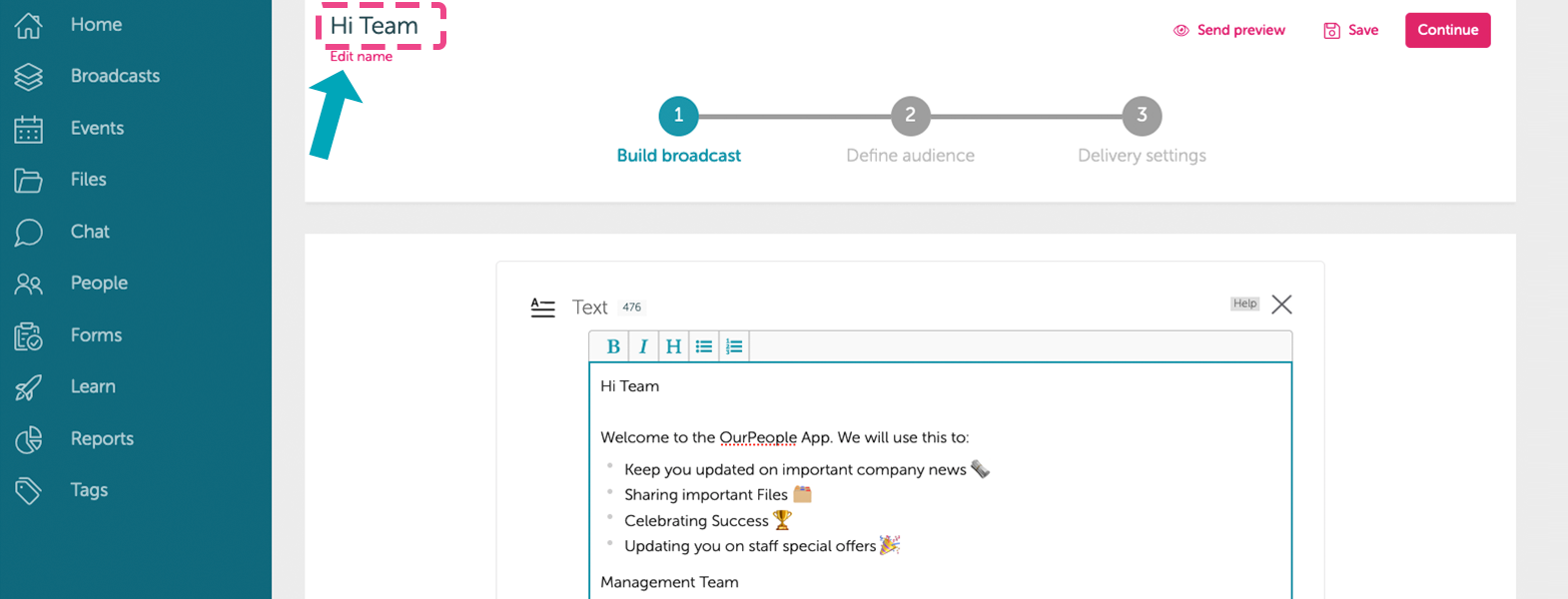Screen dimensions: 1568x599
Task: Click the Files folder icon
Action: coord(28,180)
